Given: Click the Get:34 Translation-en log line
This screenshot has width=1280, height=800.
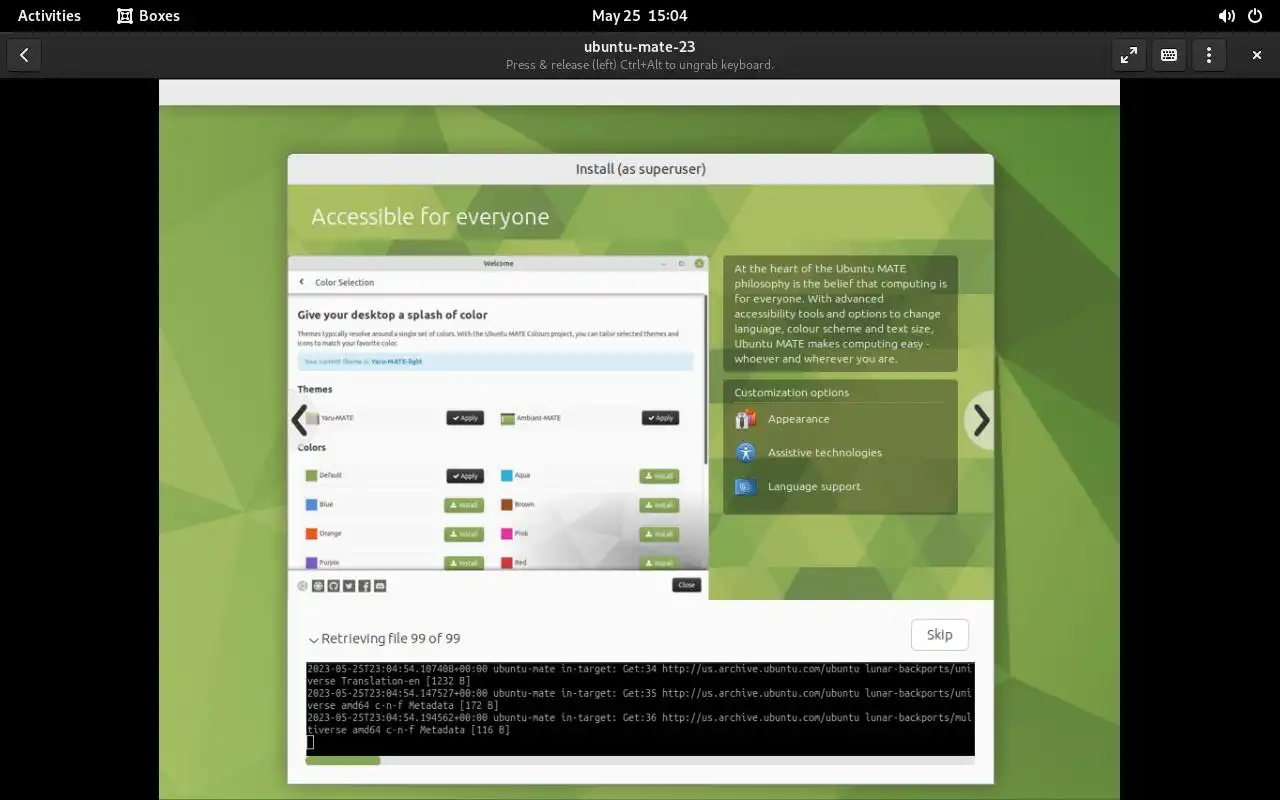Looking at the screenshot, I should tap(638, 675).
